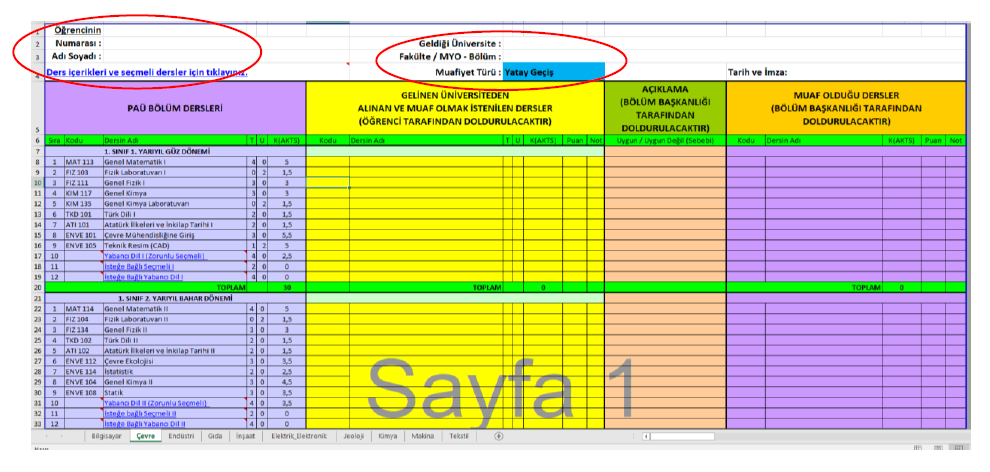The image size is (990, 472).
Task: Open the Endüstri sheet tab
Action: (x=181, y=436)
